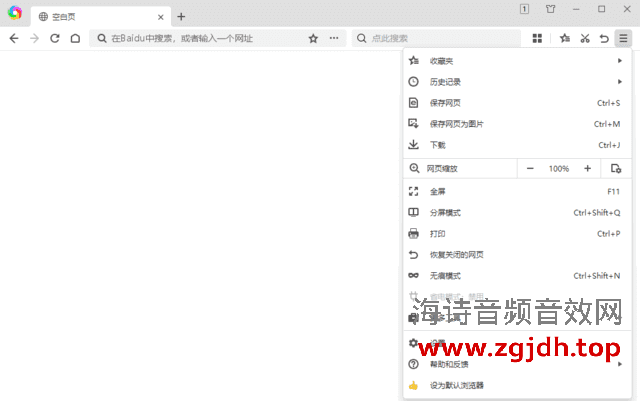Choose 打印 print menu entry

[517, 234]
